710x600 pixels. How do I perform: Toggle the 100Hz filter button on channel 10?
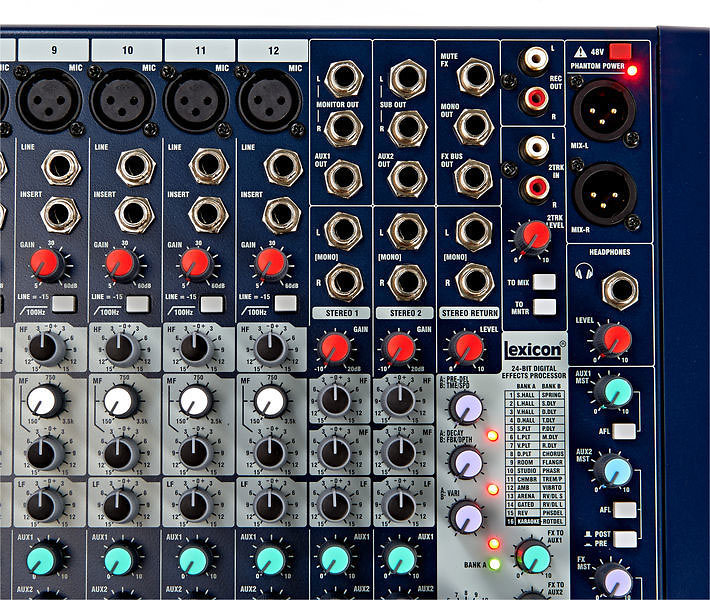click(x=138, y=304)
